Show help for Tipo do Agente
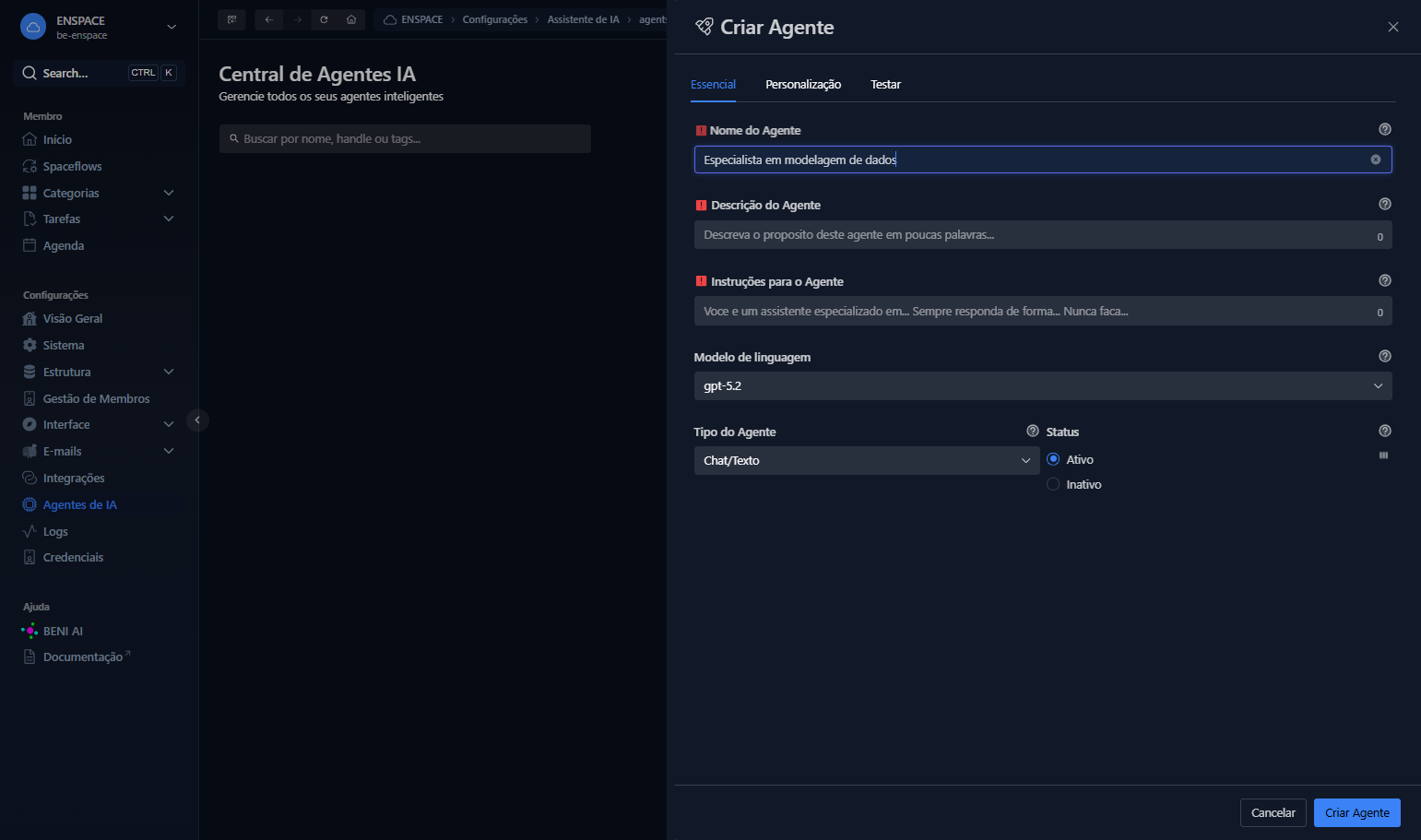The height and width of the screenshot is (840, 1421). (x=1033, y=432)
